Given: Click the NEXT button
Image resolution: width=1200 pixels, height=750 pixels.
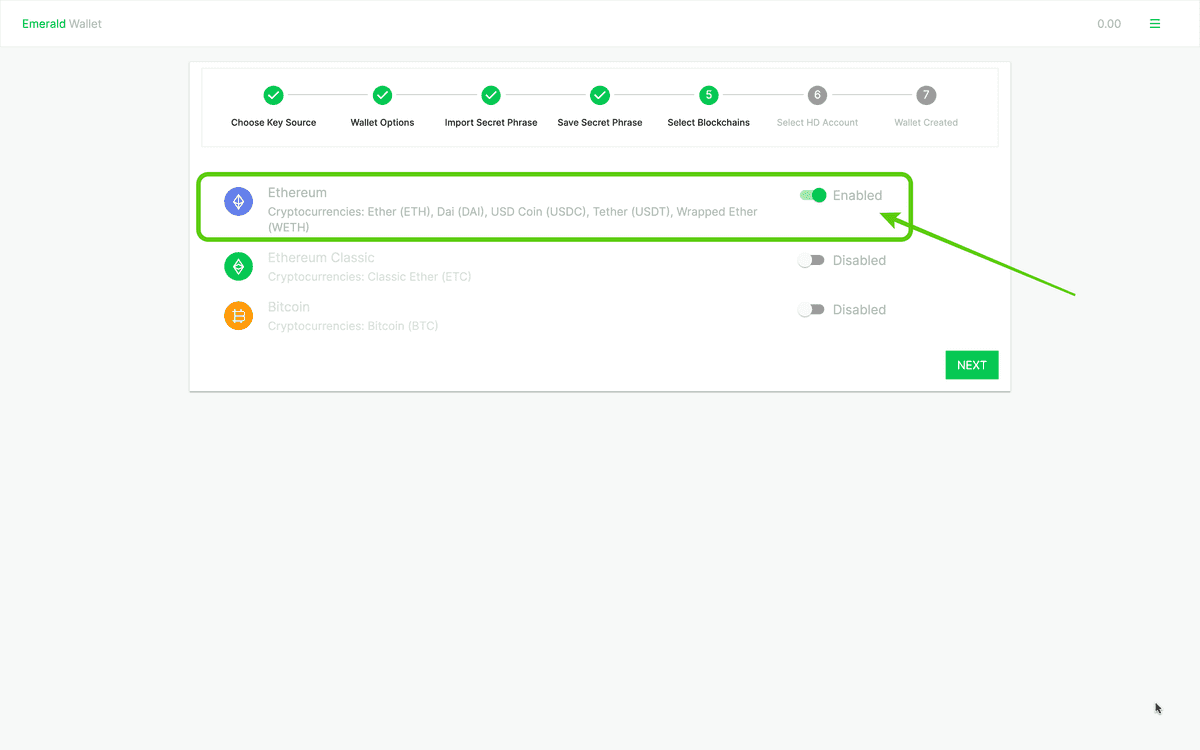Looking at the screenshot, I should [x=971, y=364].
